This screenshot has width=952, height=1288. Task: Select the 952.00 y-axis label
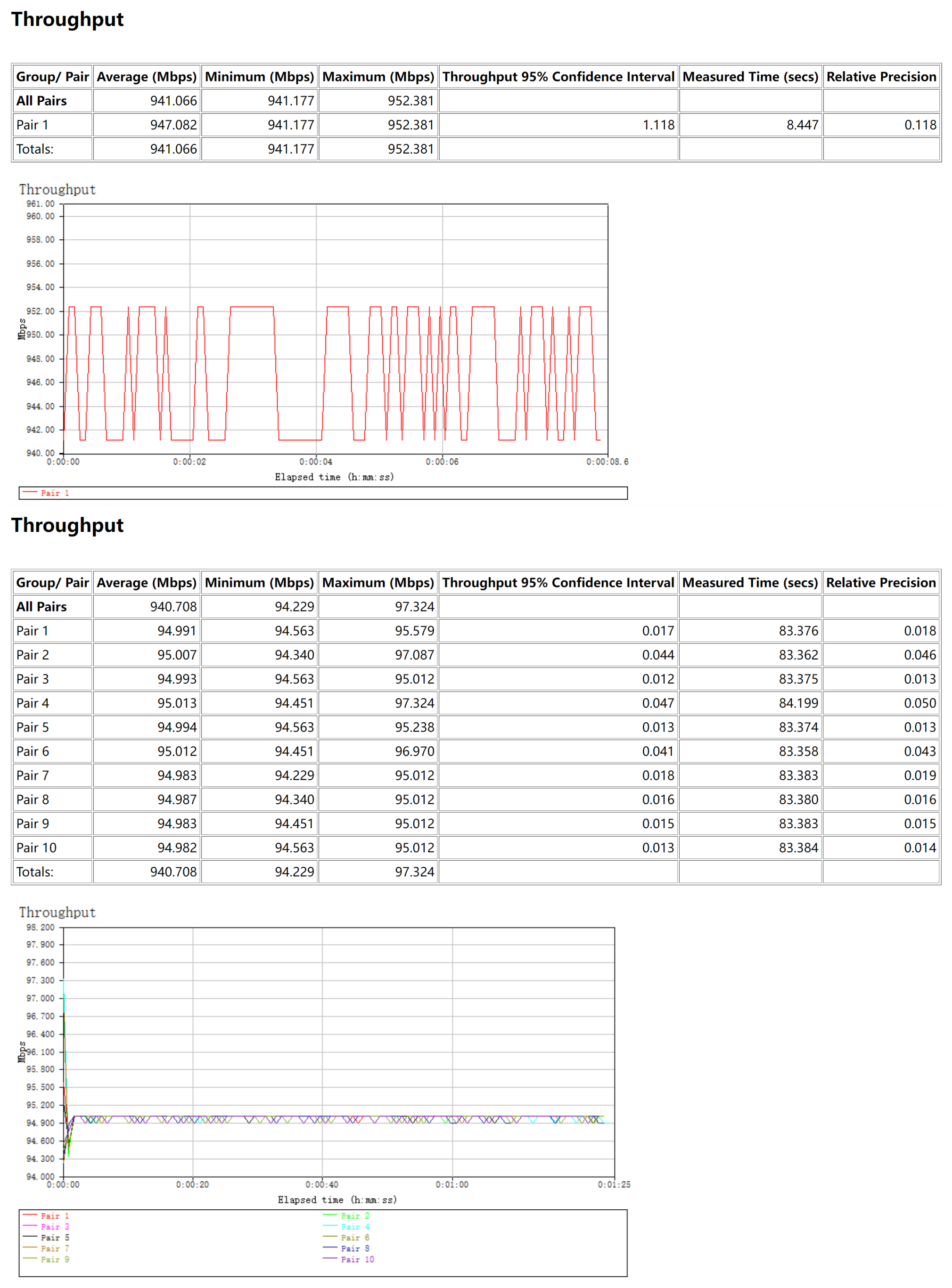click(x=41, y=311)
